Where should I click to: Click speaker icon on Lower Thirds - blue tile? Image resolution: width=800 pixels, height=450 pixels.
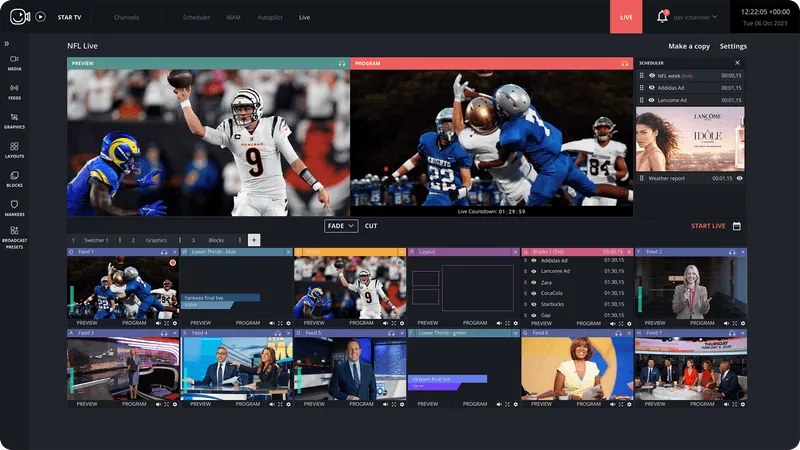[x=271, y=323]
